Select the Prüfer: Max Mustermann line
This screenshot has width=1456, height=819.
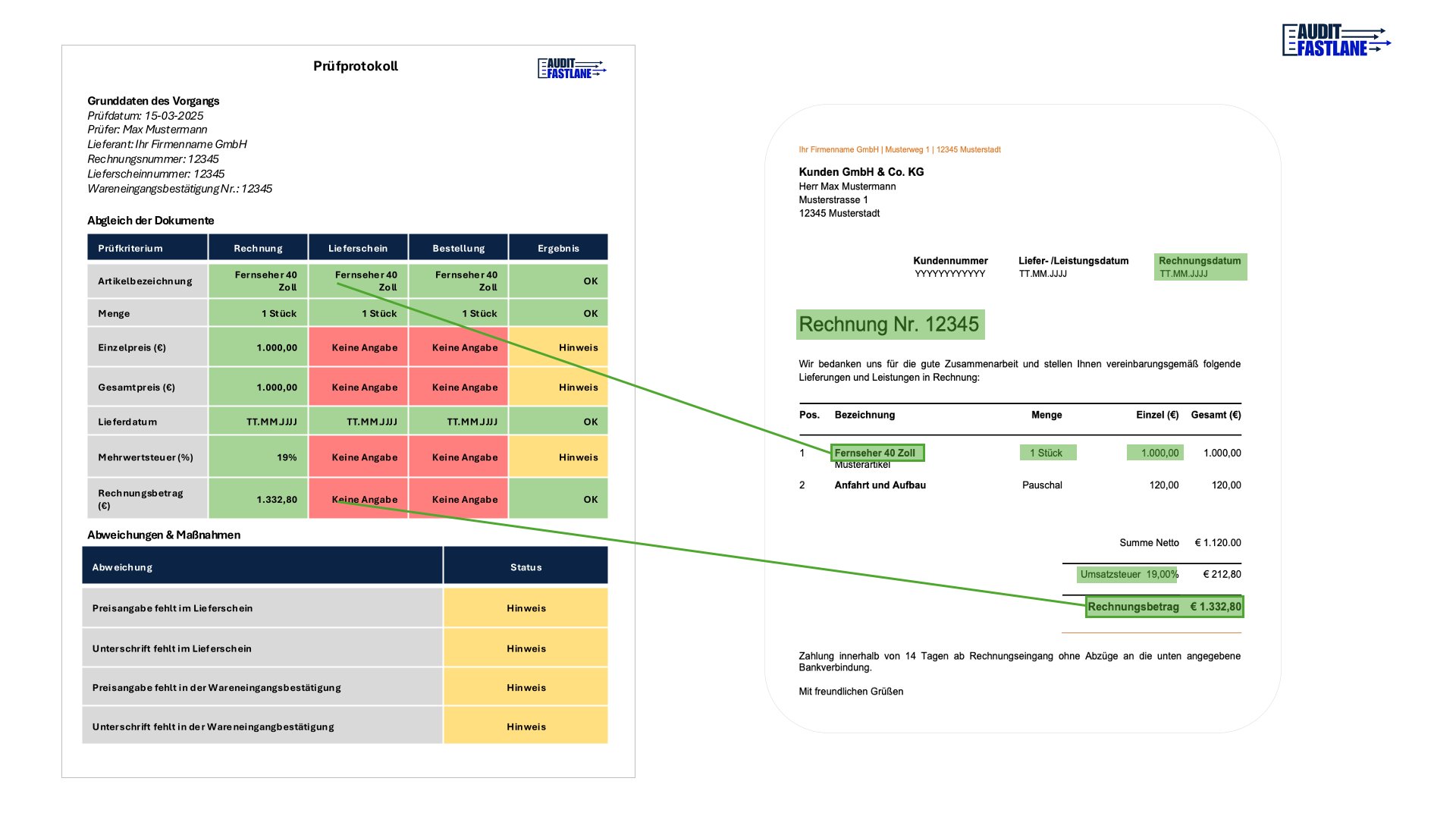[x=147, y=130]
